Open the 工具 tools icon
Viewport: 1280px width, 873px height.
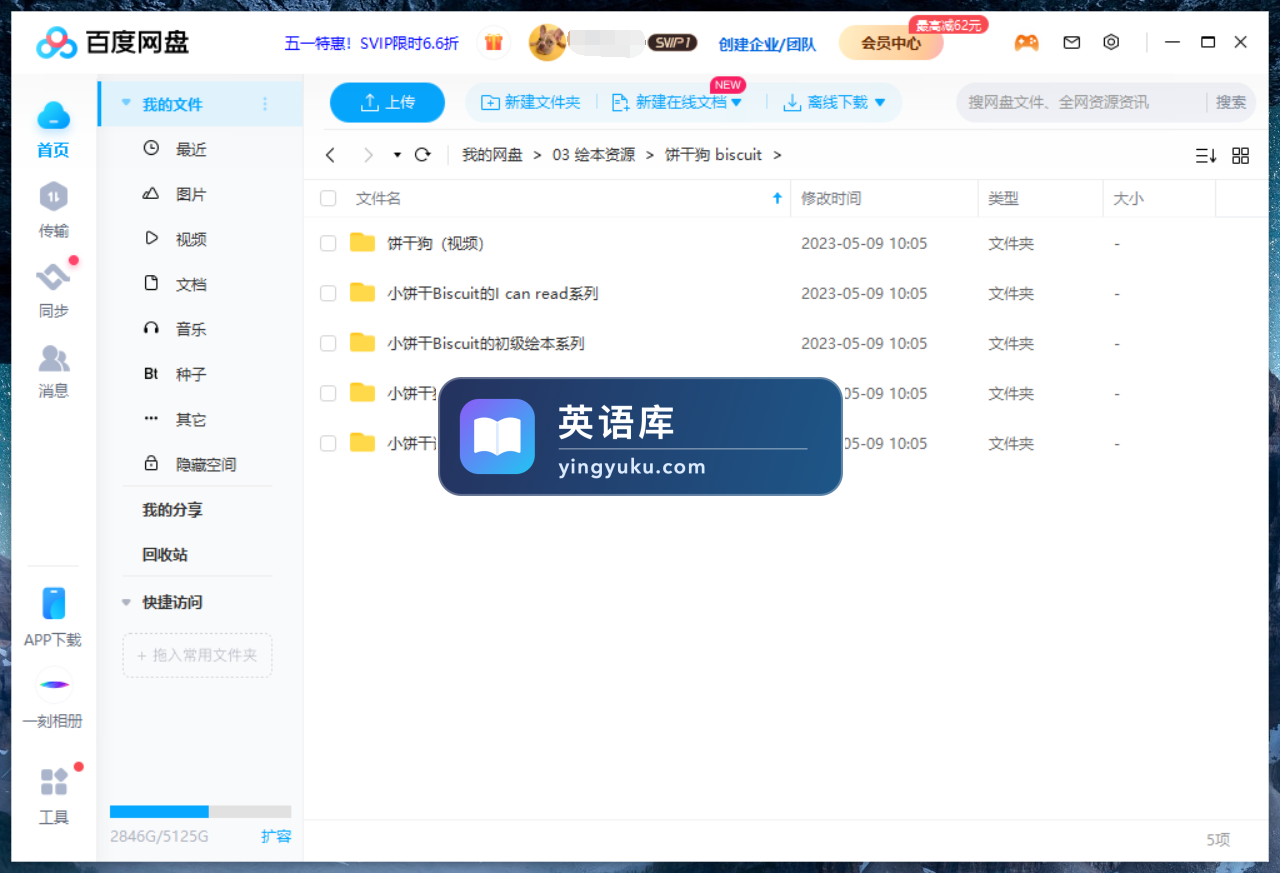54,781
